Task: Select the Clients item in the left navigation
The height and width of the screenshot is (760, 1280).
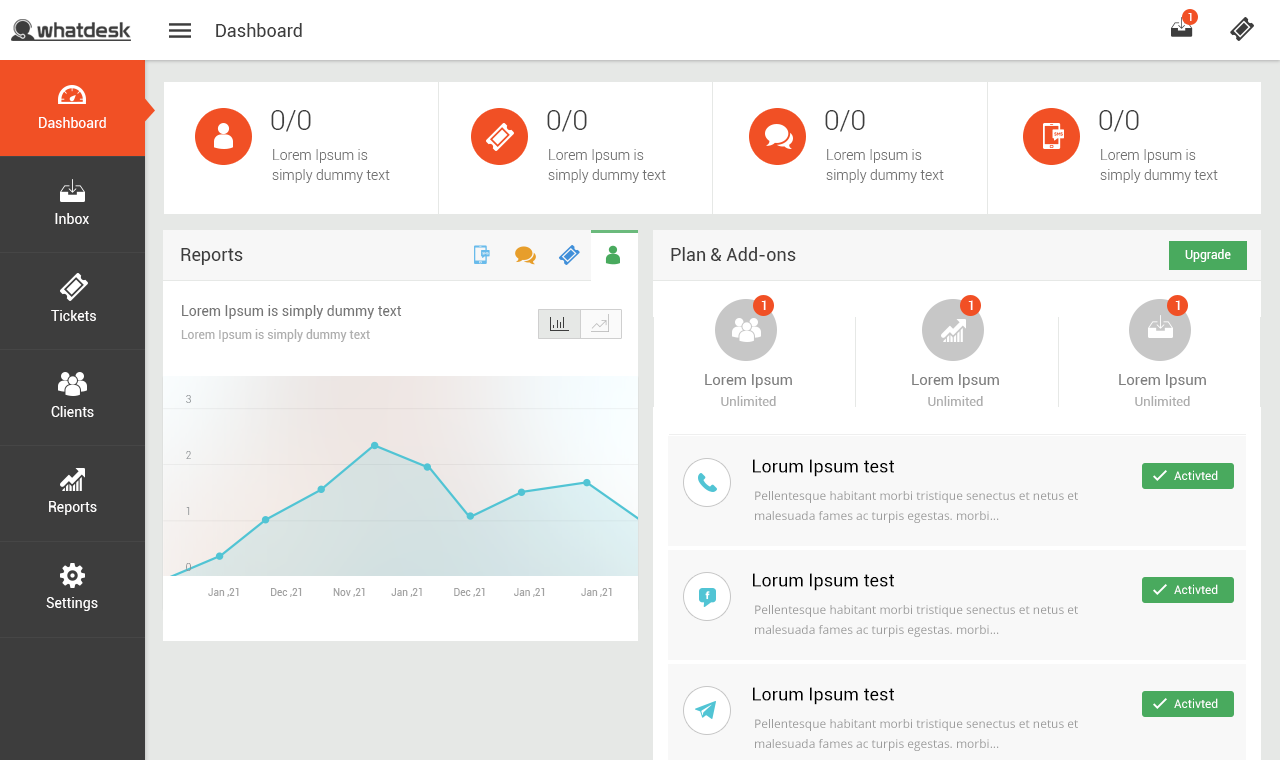Action: 72,397
